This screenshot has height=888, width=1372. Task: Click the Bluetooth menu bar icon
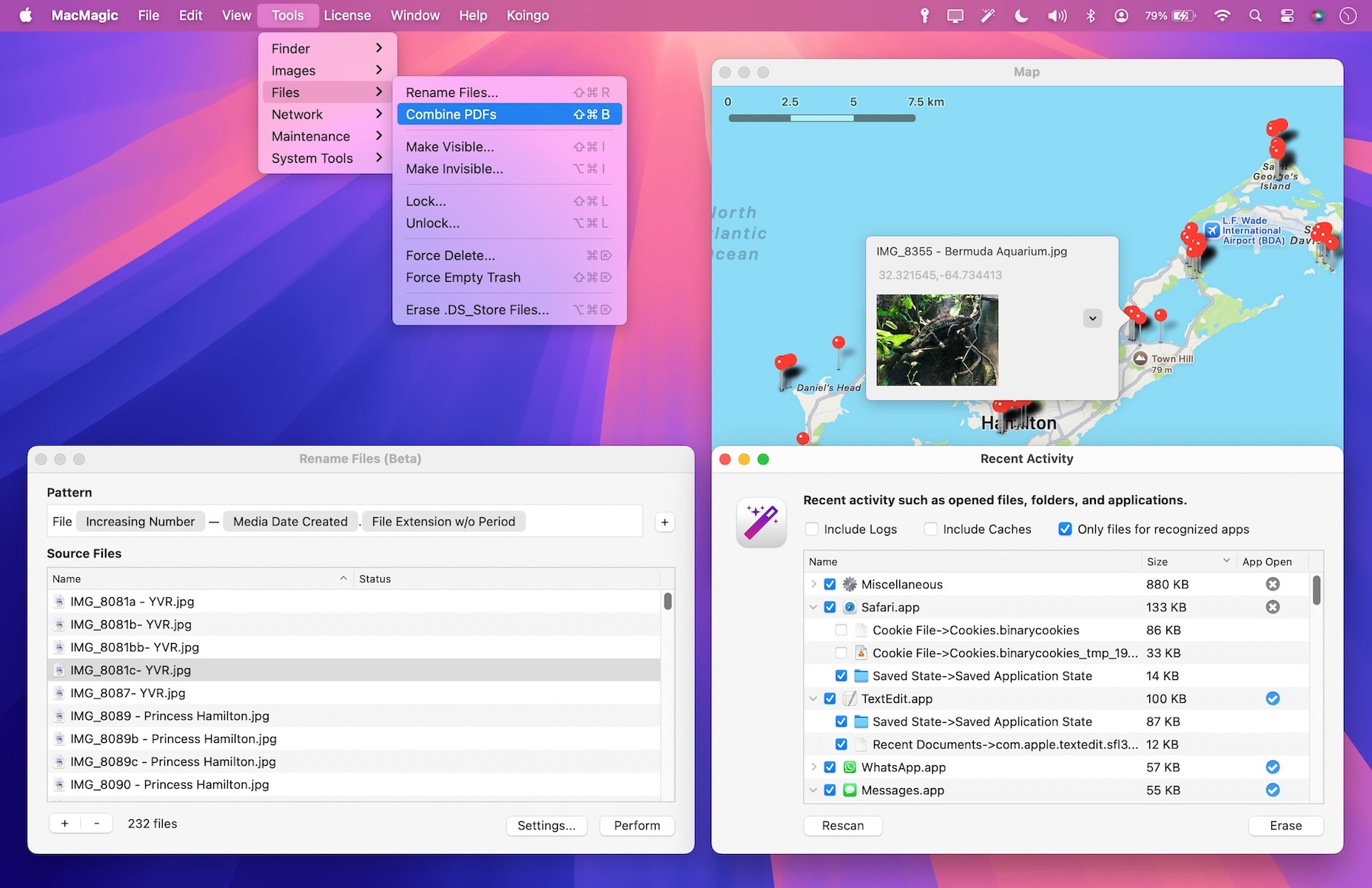(x=1090, y=16)
